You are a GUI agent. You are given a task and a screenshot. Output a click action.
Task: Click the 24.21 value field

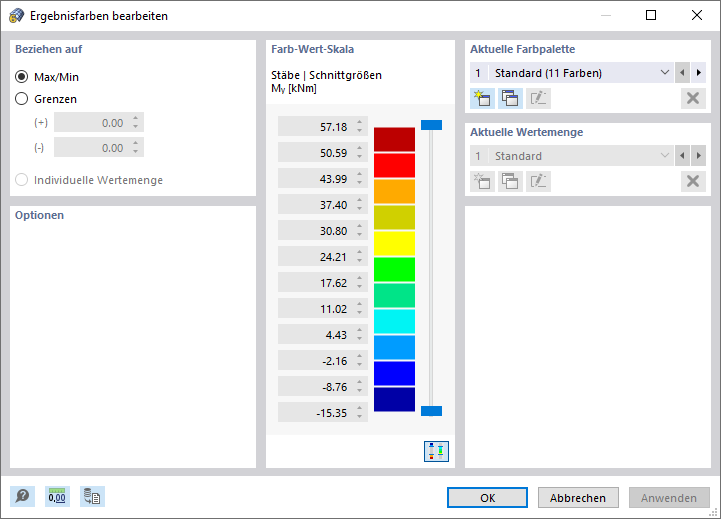click(314, 257)
